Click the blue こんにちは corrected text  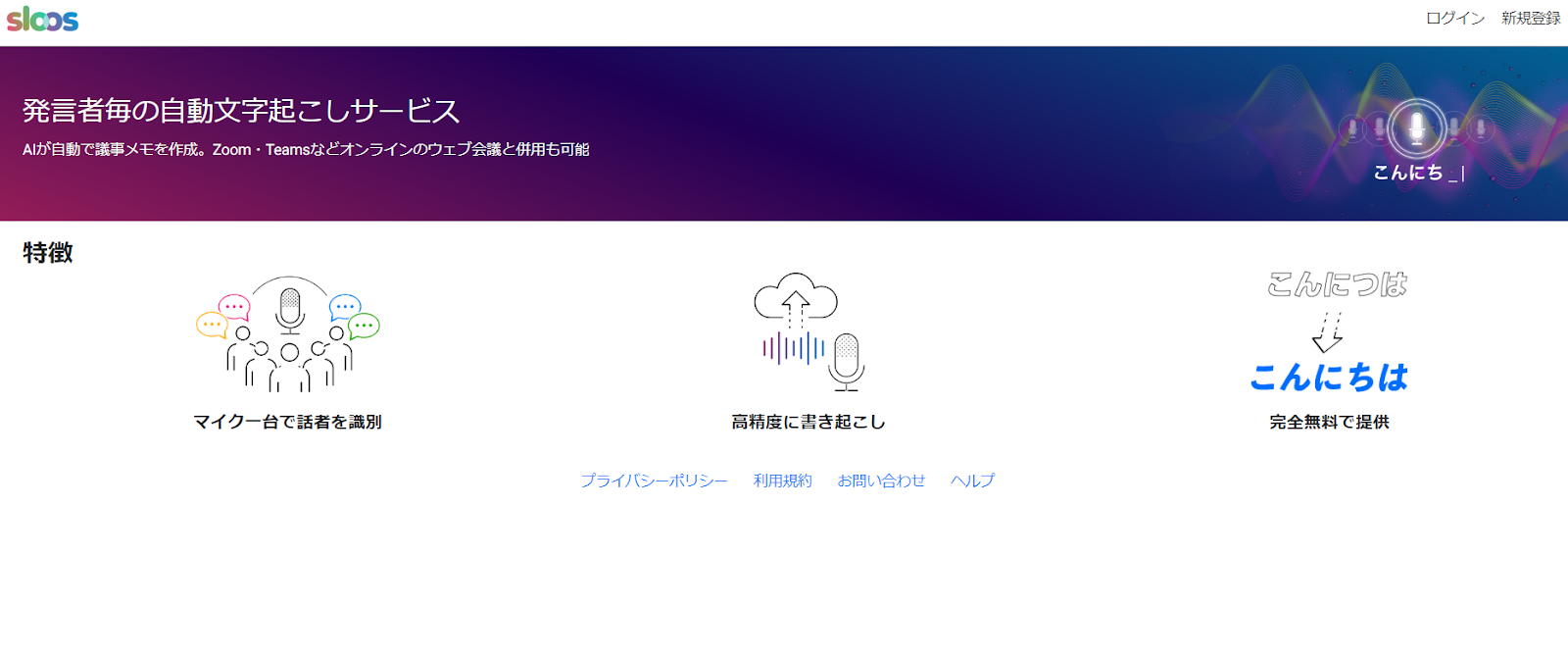point(1329,378)
